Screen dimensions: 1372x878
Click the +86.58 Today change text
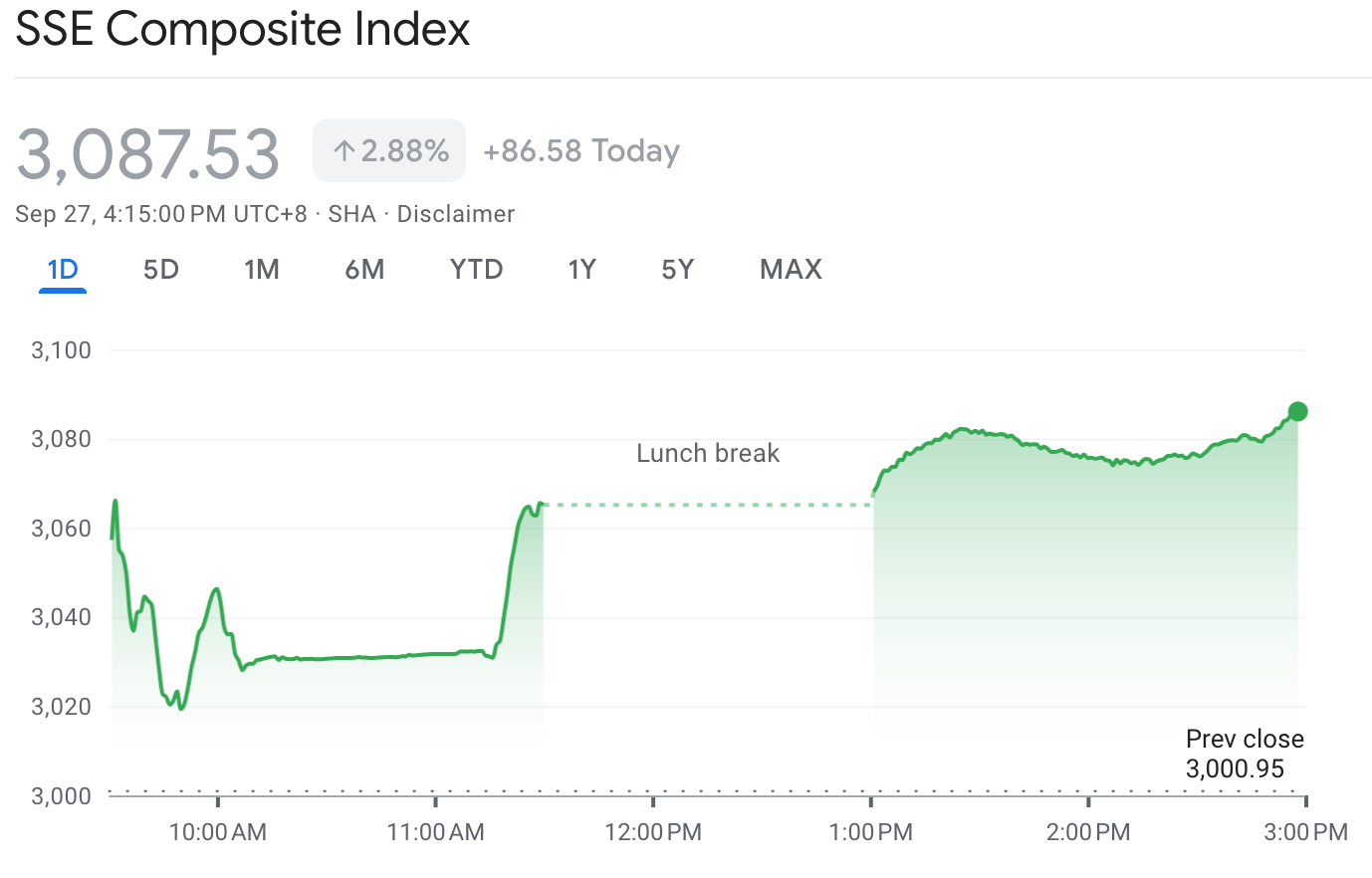pyautogui.click(x=581, y=151)
